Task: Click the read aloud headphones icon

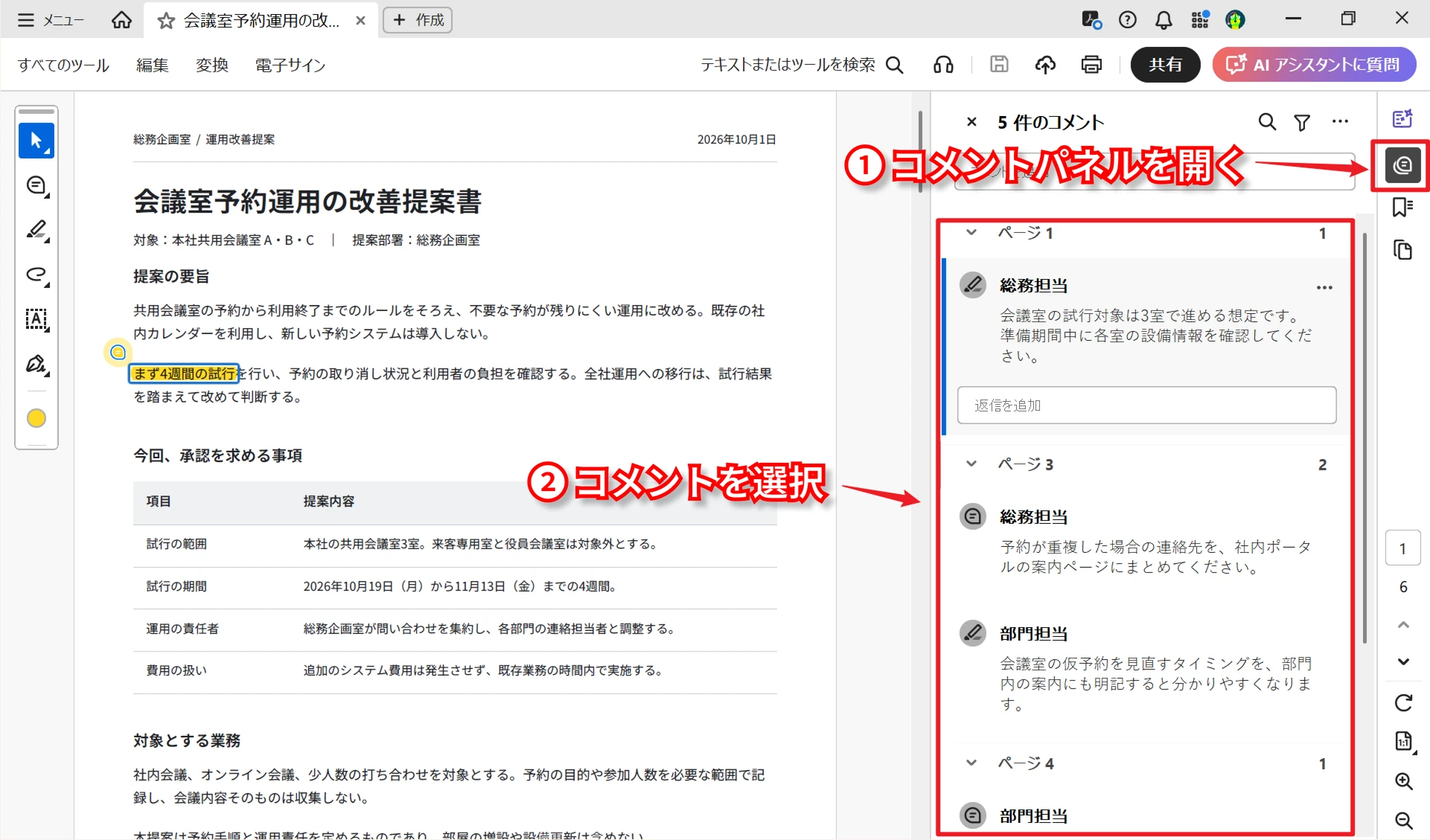Action: pos(943,65)
